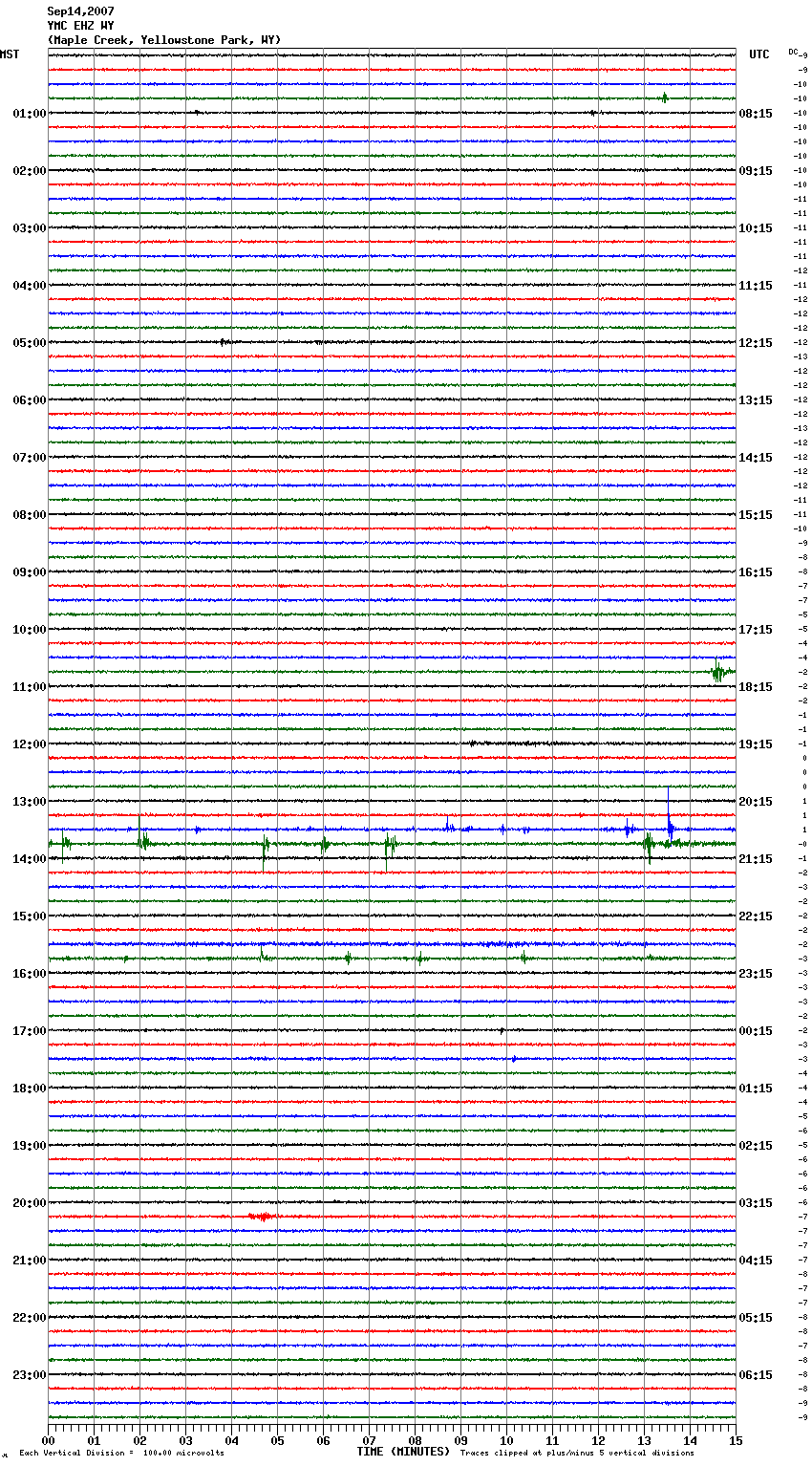This screenshot has height=1466, width=812.
Task: Click the UTC time label "18:15"
Action: point(756,687)
